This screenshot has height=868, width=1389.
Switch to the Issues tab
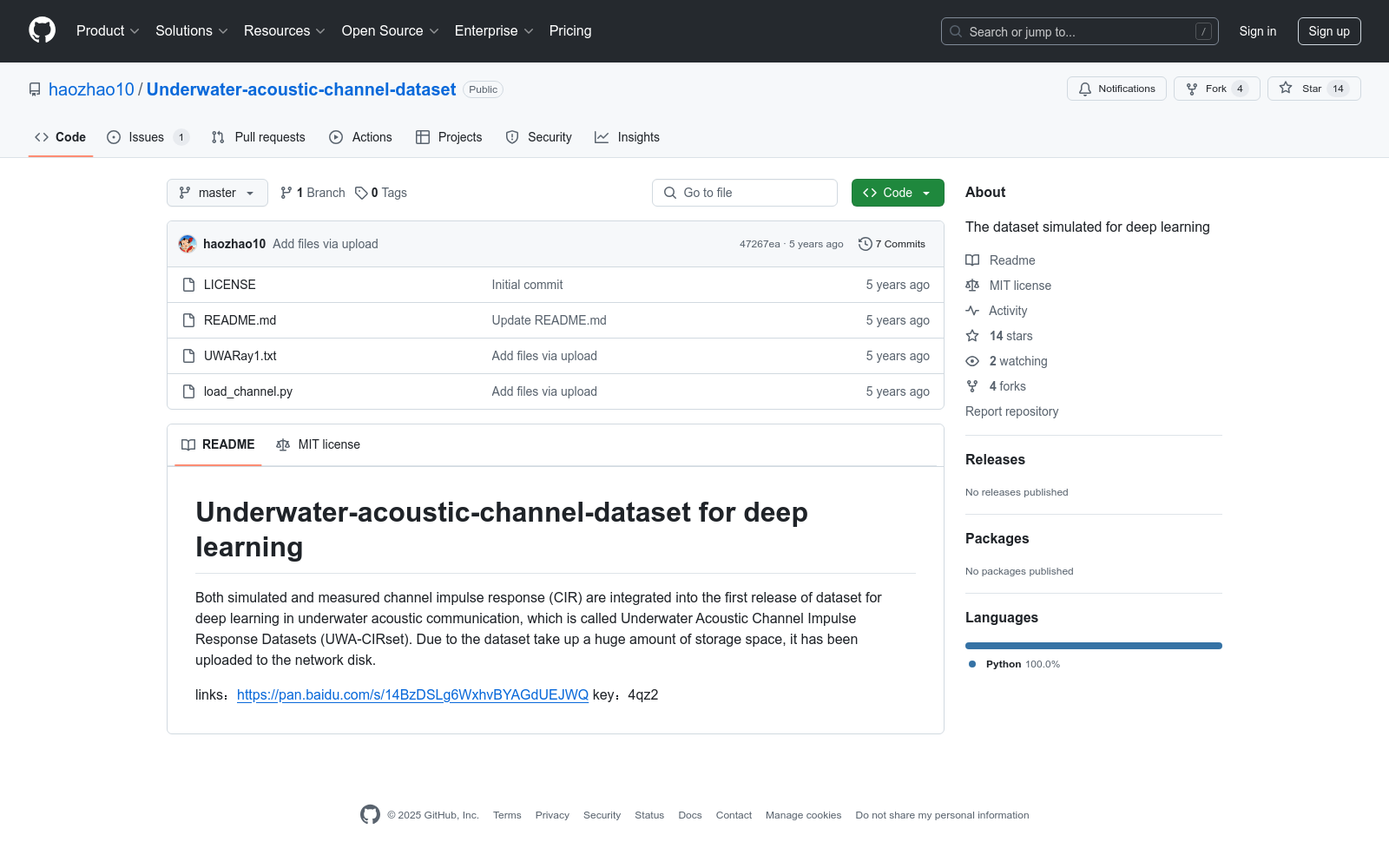(148, 137)
